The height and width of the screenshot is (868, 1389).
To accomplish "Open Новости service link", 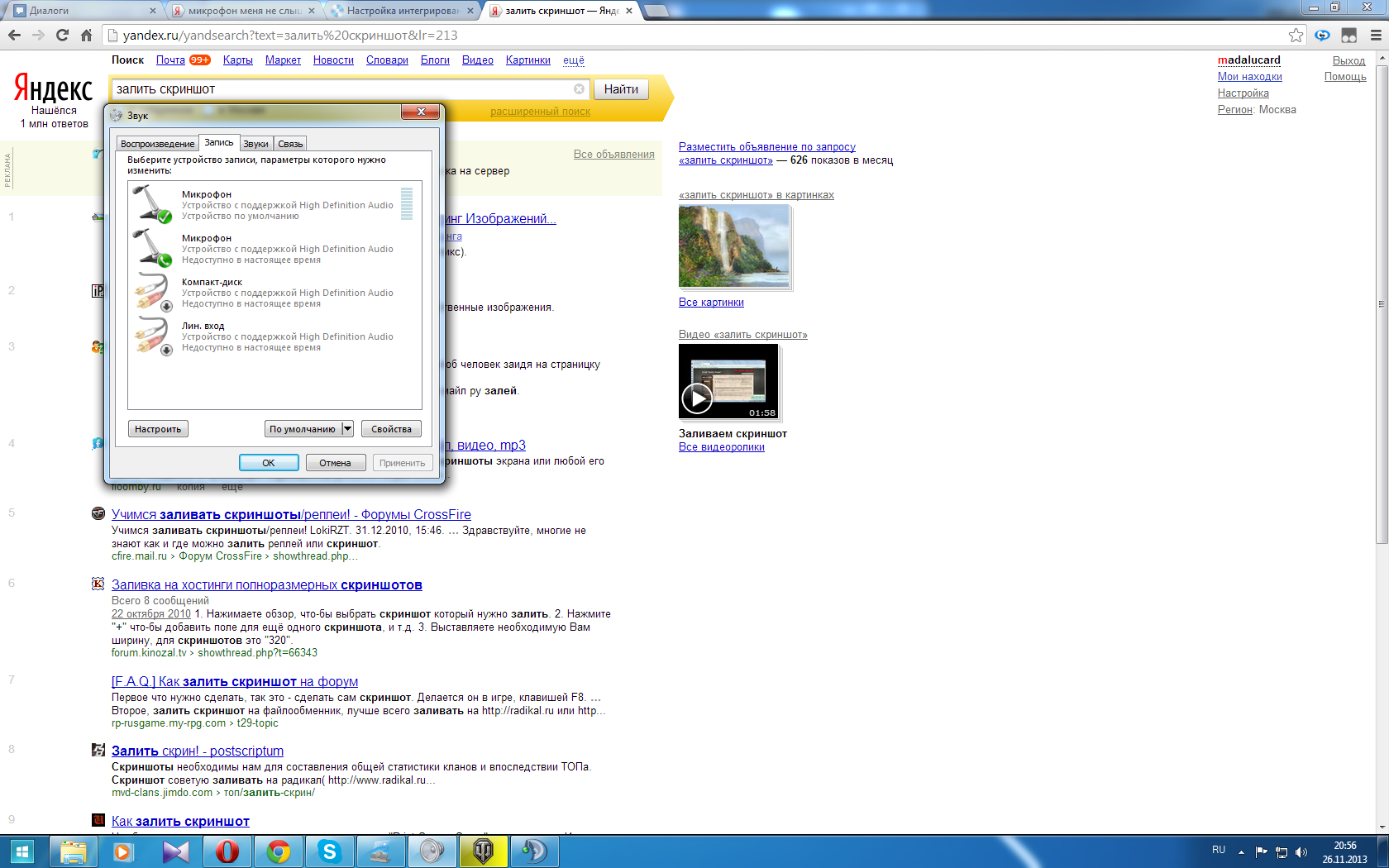I will (x=333, y=60).
